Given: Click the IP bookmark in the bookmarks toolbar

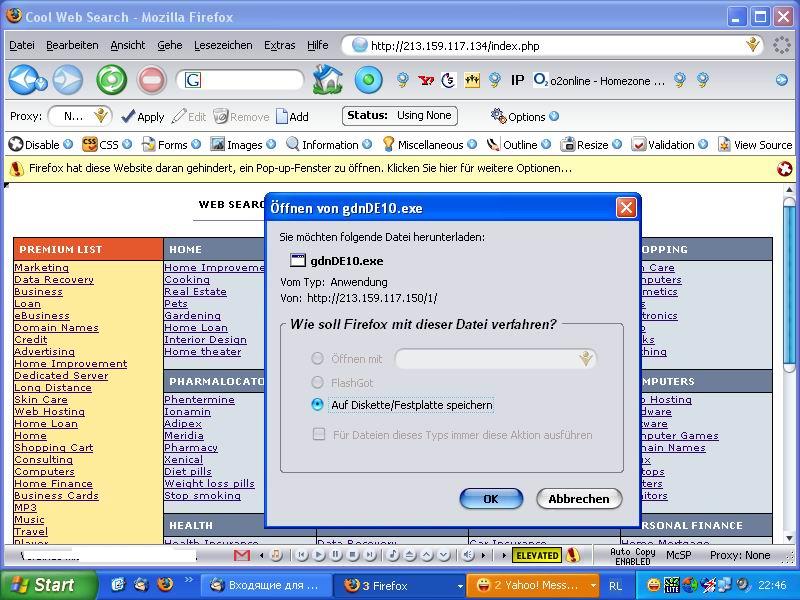Looking at the screenshot, I should [517, 80].
